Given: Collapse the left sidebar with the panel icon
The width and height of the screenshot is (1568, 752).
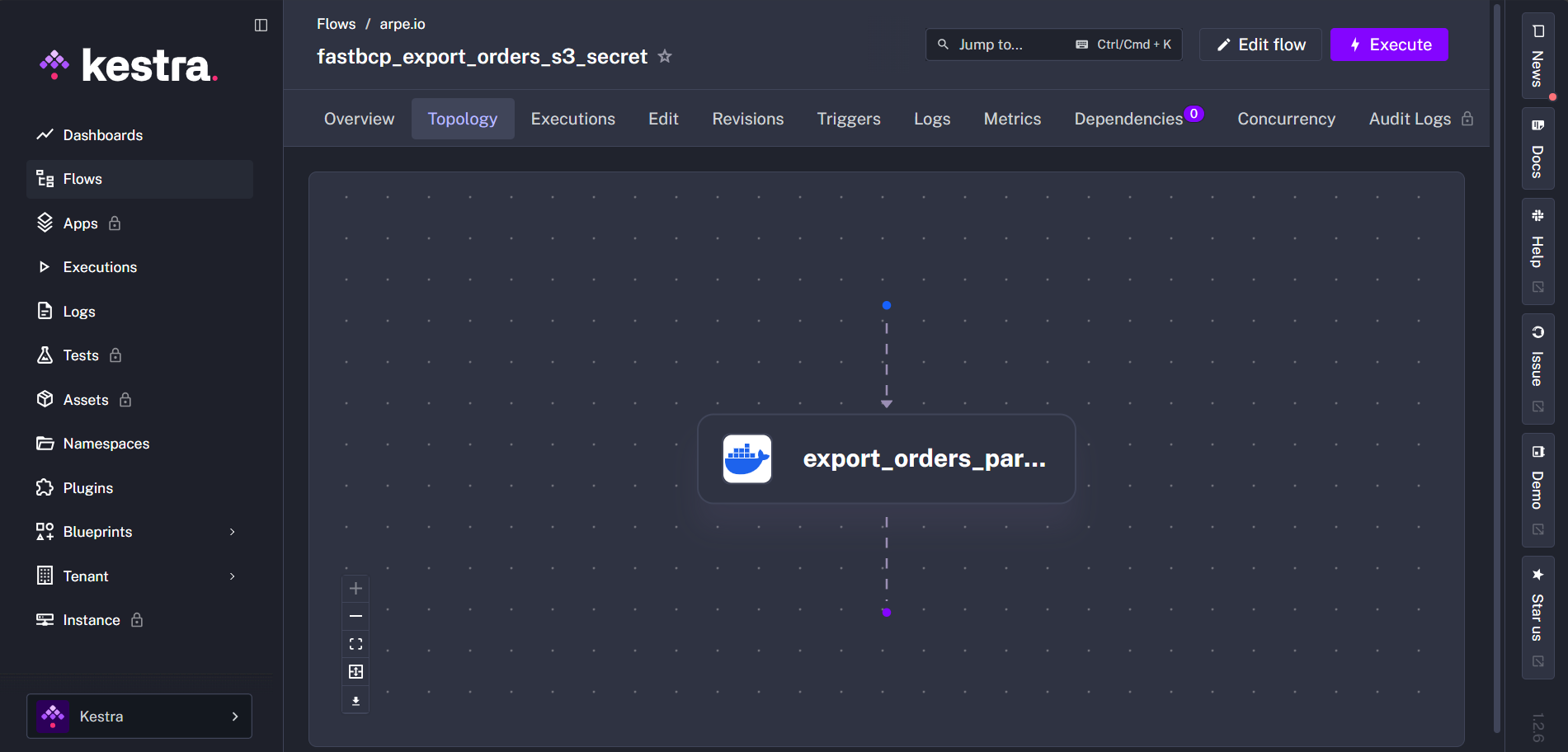Looking at the screenshot, I should point(261,25).
